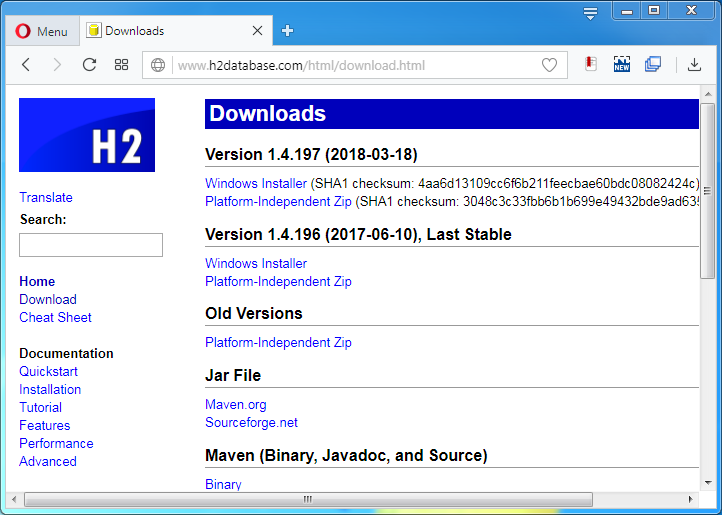Click the Translate link
The height and width of the screenshot is (515, 722).
(46, 197)
